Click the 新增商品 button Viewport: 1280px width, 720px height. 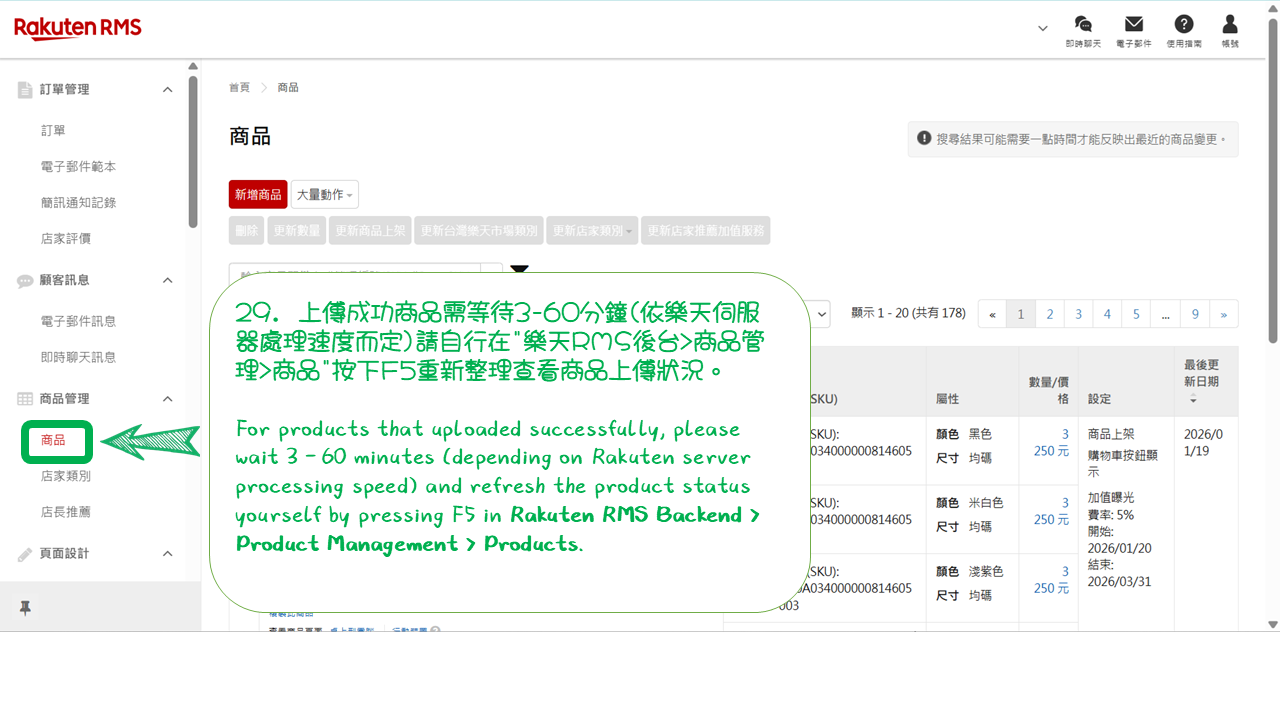pyautogui.click(x=258, y=195)
